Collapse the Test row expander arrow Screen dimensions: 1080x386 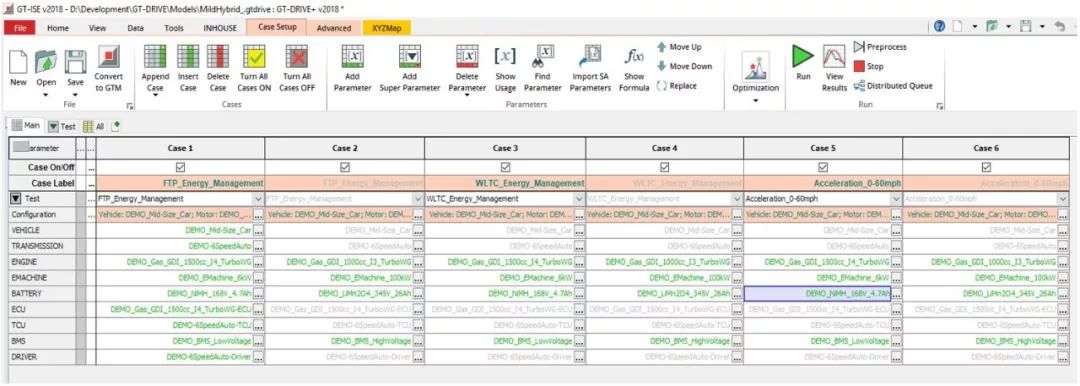(15, 199)
